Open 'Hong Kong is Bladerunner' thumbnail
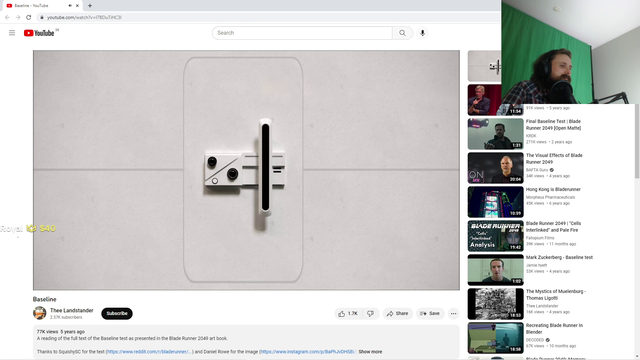This screenshot has height=360, width=640. 496,202
